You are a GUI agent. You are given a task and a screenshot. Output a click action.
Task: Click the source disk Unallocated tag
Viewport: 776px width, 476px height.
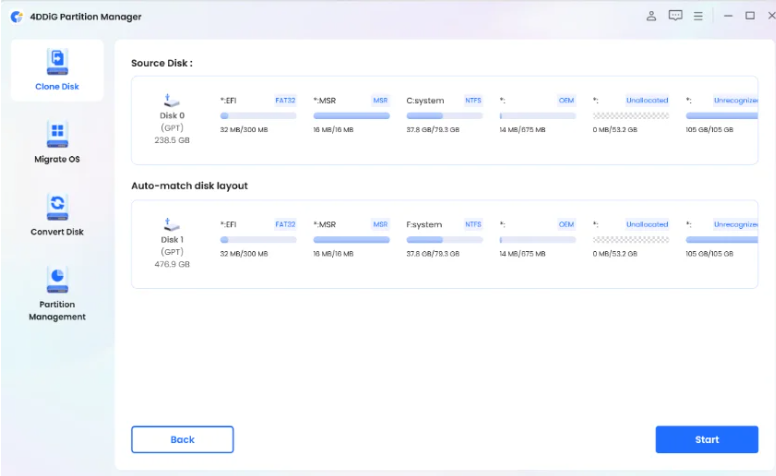(647, 100)
